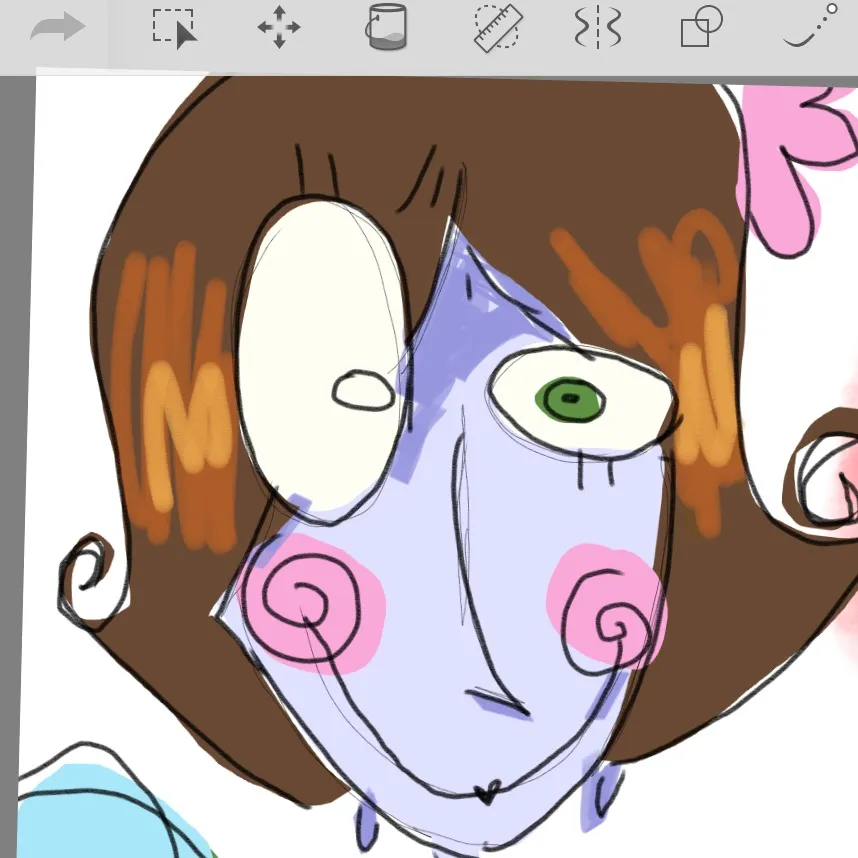Click the small heart on the chin
Viewport: 858px width, 858px height.
pos(487,794)
